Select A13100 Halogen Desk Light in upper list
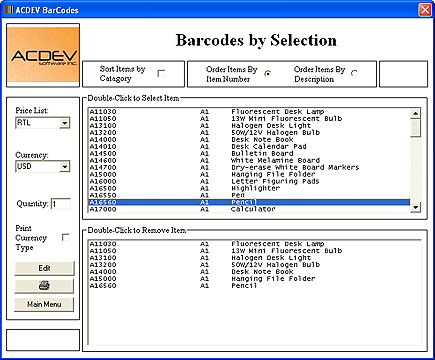 [x=249, y=126]
